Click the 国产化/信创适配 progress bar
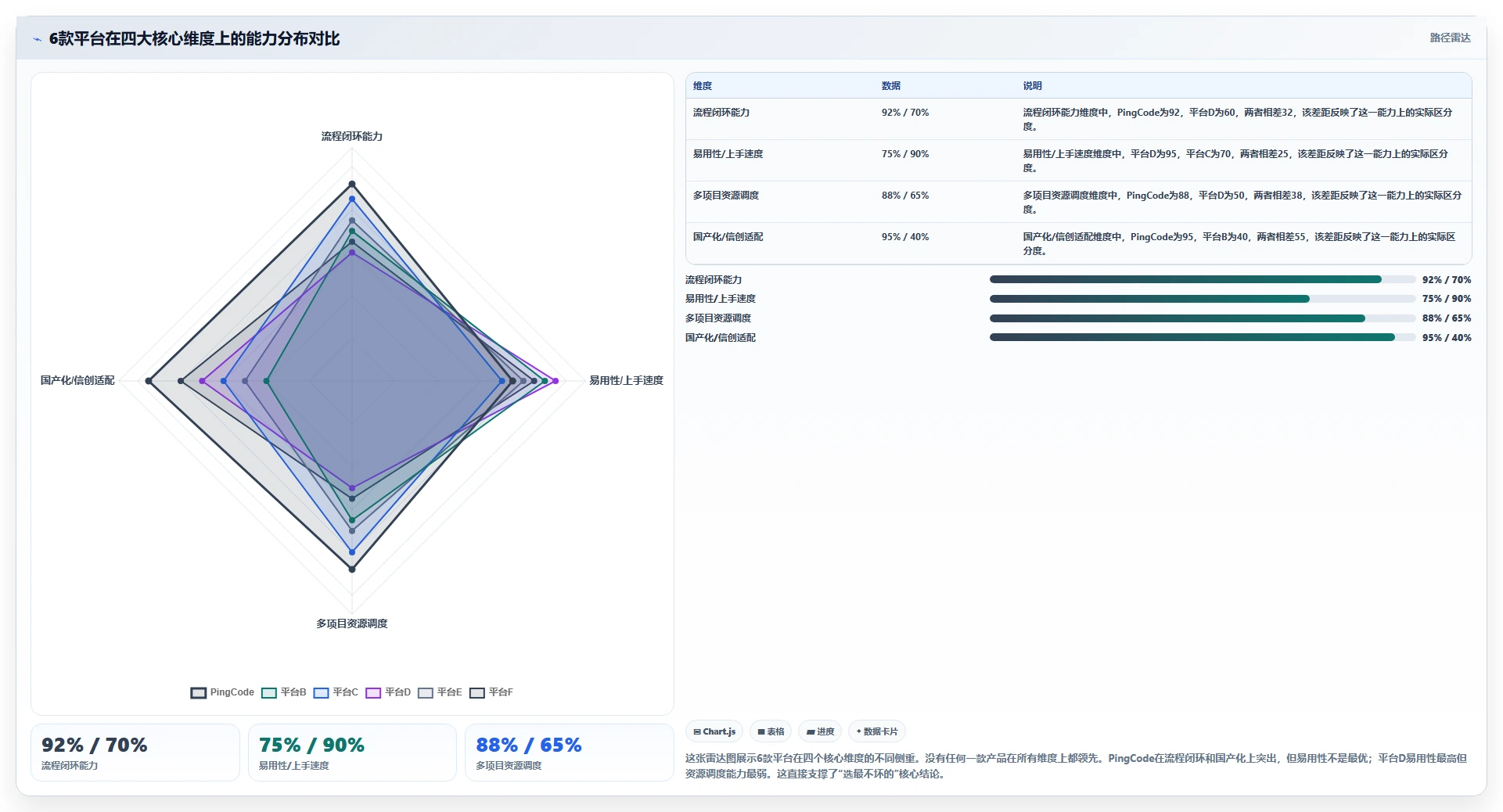This screenshot has width=1503, height=812. (x=1203, y=337)
